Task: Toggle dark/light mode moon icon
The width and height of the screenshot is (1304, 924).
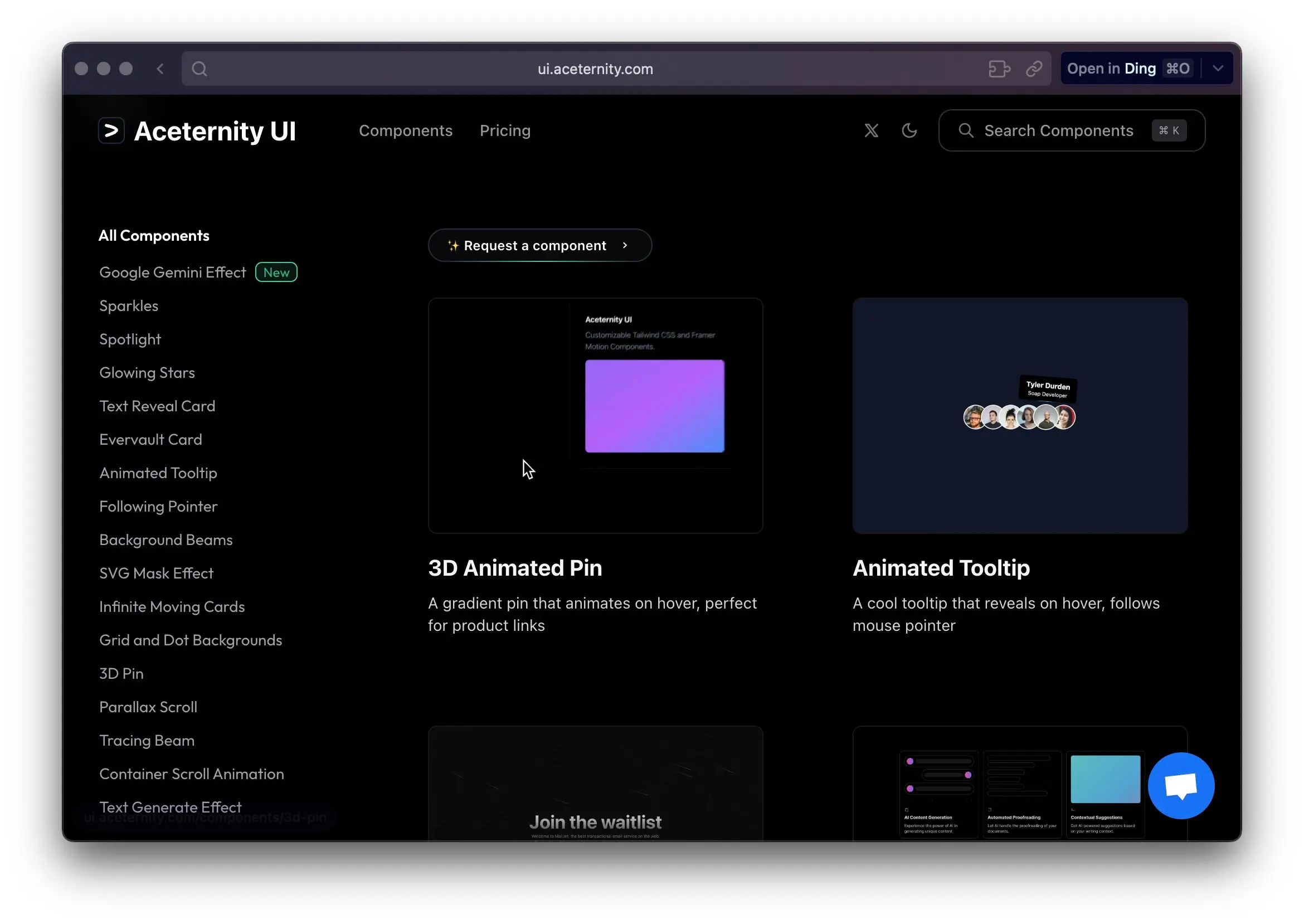Action: tap(909, 130)
